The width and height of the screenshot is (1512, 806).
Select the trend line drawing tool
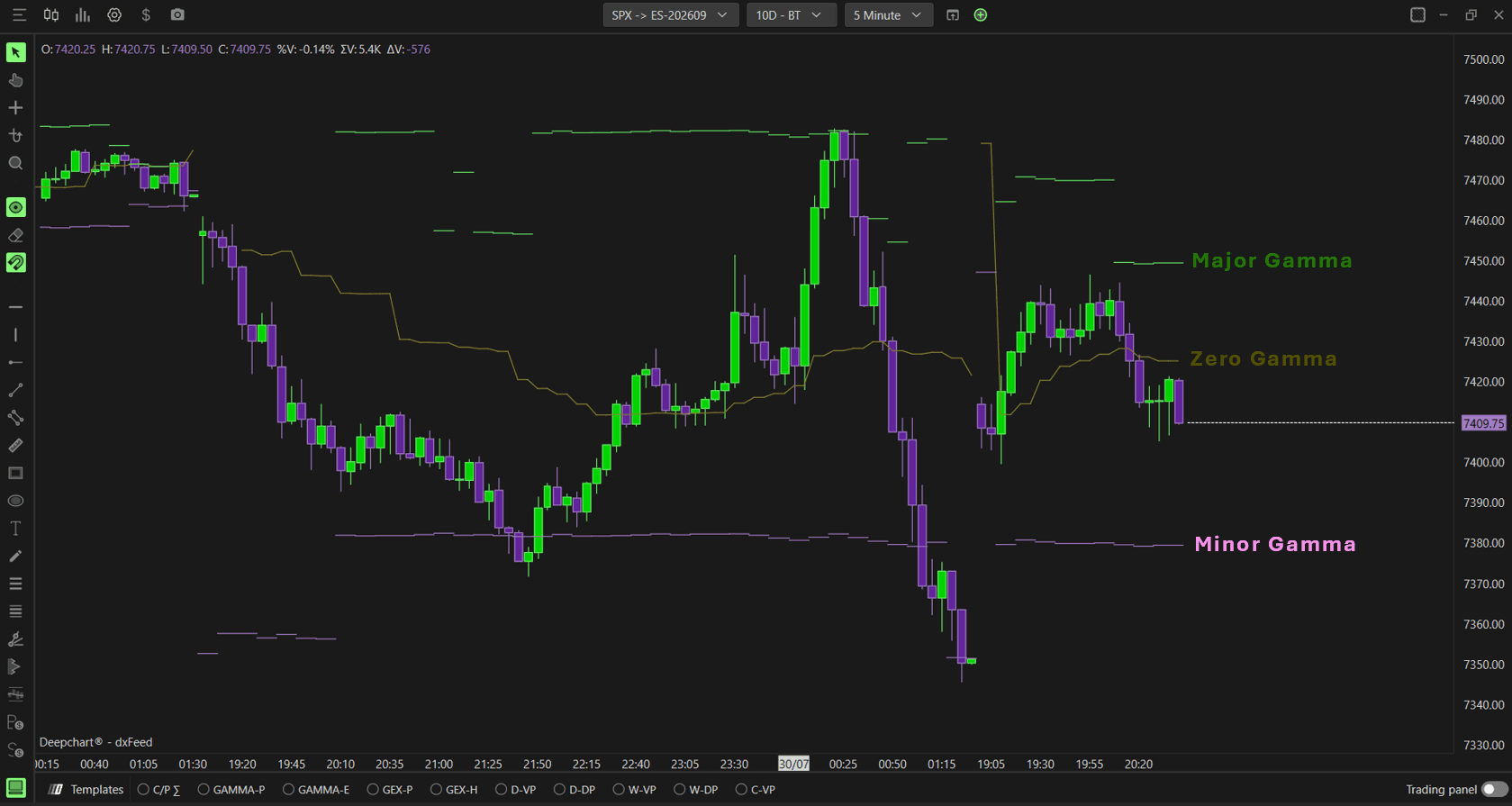[15, 391]
